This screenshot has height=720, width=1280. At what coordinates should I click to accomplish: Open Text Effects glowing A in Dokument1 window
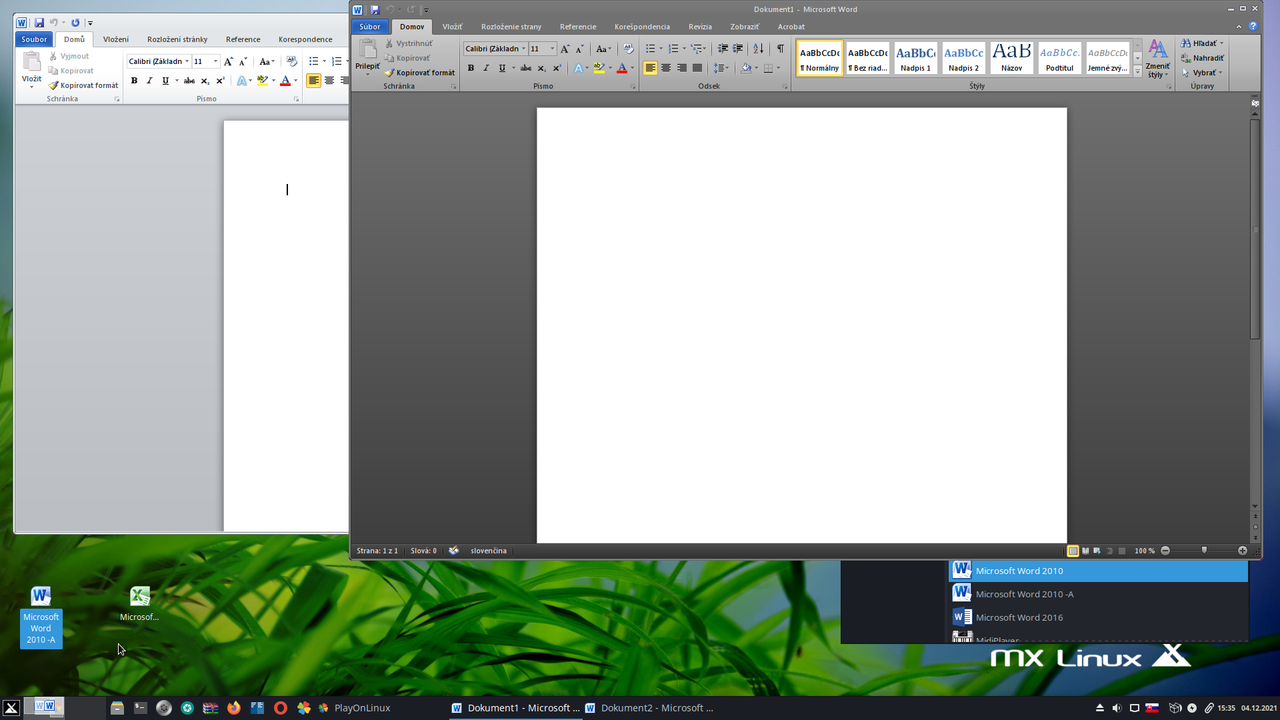pos(578,68)
